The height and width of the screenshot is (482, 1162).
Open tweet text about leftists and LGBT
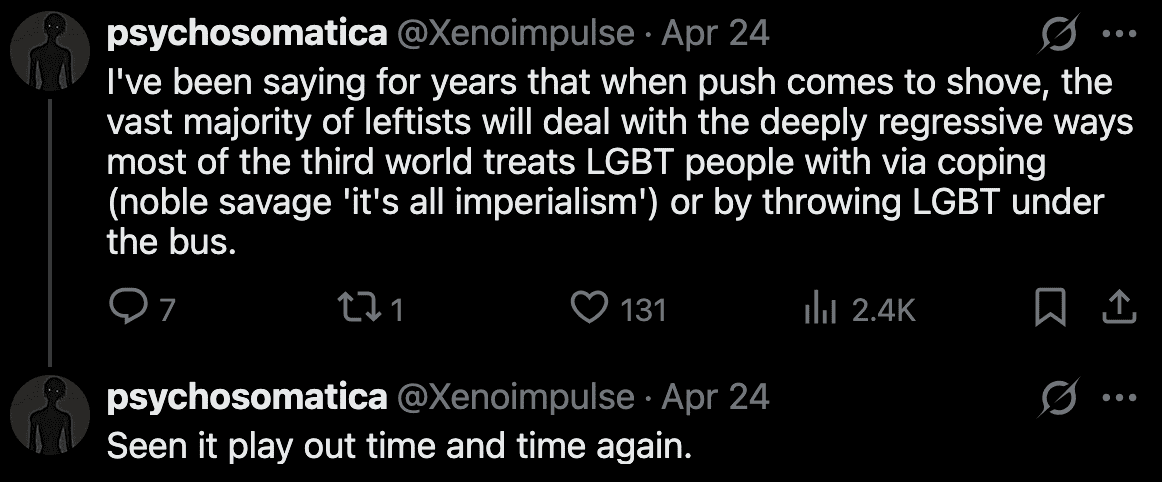pos(600,160)
